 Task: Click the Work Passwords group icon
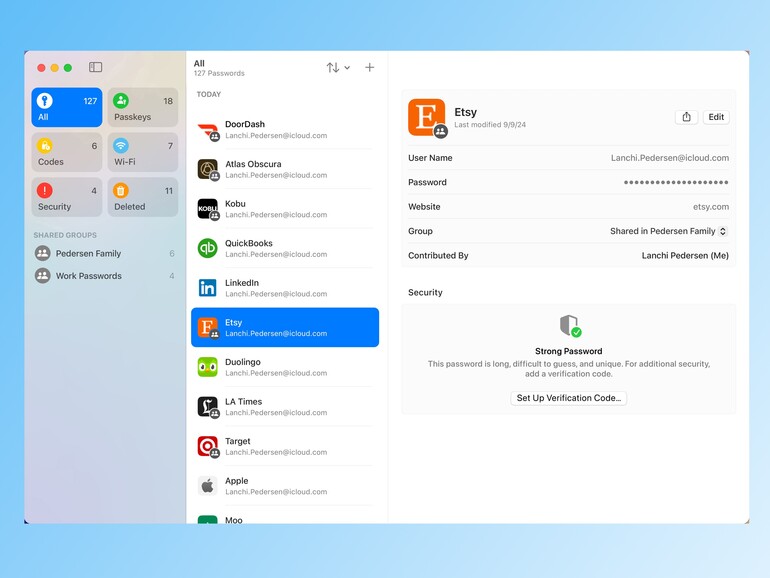[x=43, y=276]
